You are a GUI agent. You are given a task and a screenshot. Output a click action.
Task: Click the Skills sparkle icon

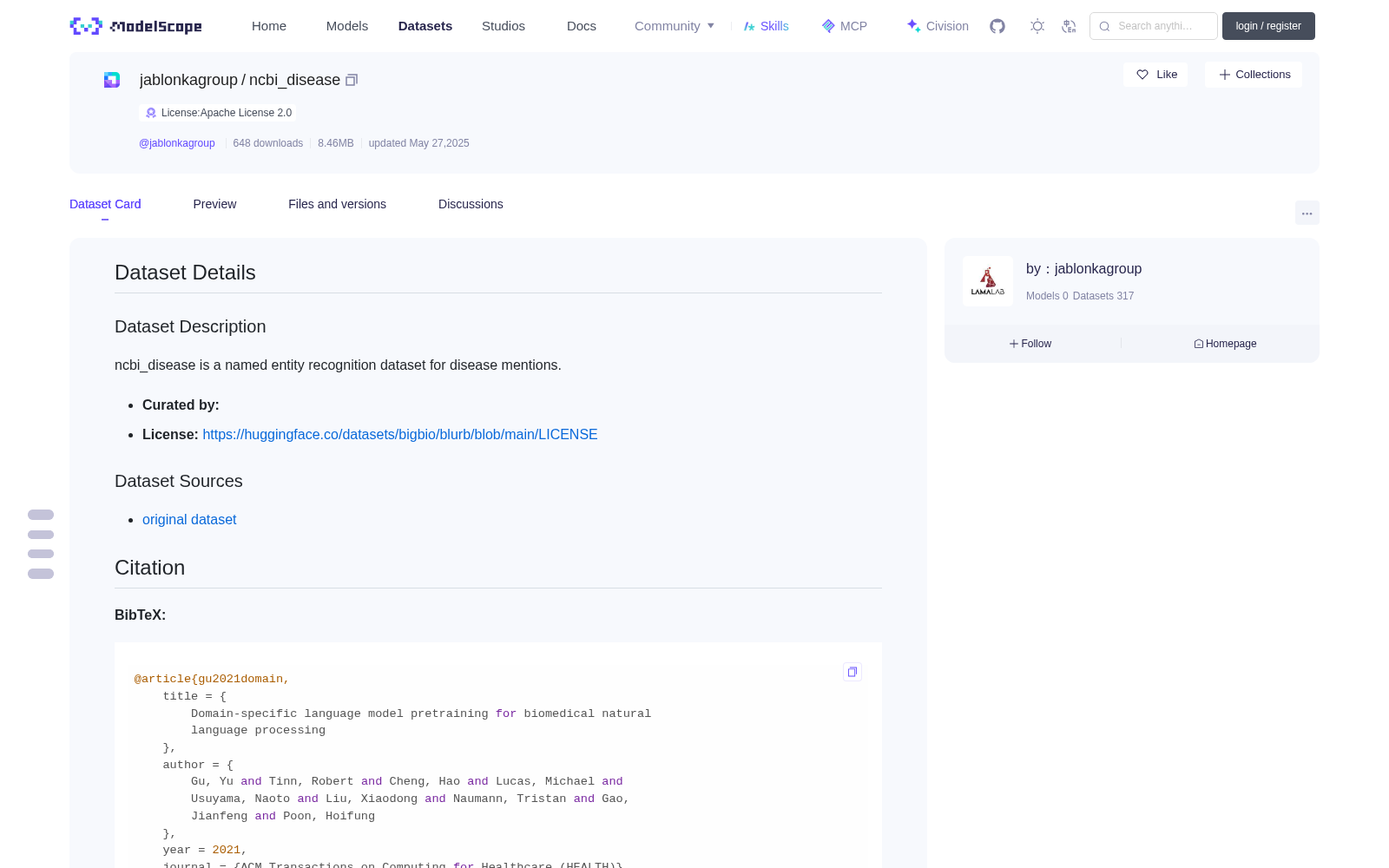(x=749, y=26)
